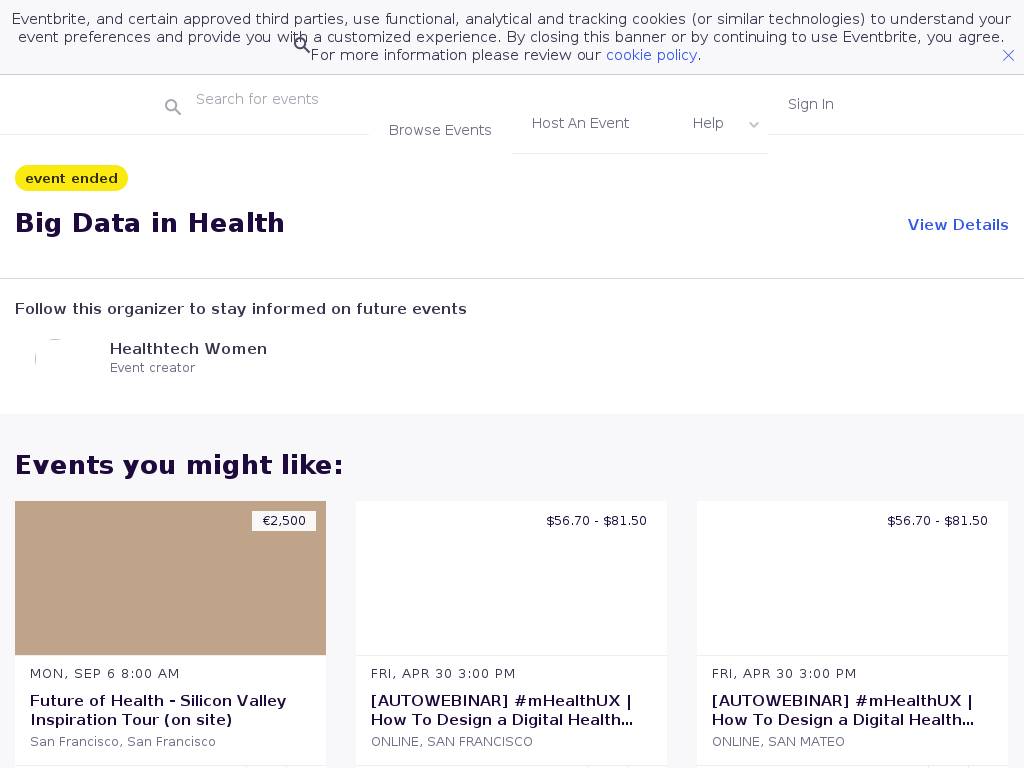The width and height of the screenshot is (1024, 768).
Task: Click the gray search icon beside the search field
Action: (x=173, y=107)
